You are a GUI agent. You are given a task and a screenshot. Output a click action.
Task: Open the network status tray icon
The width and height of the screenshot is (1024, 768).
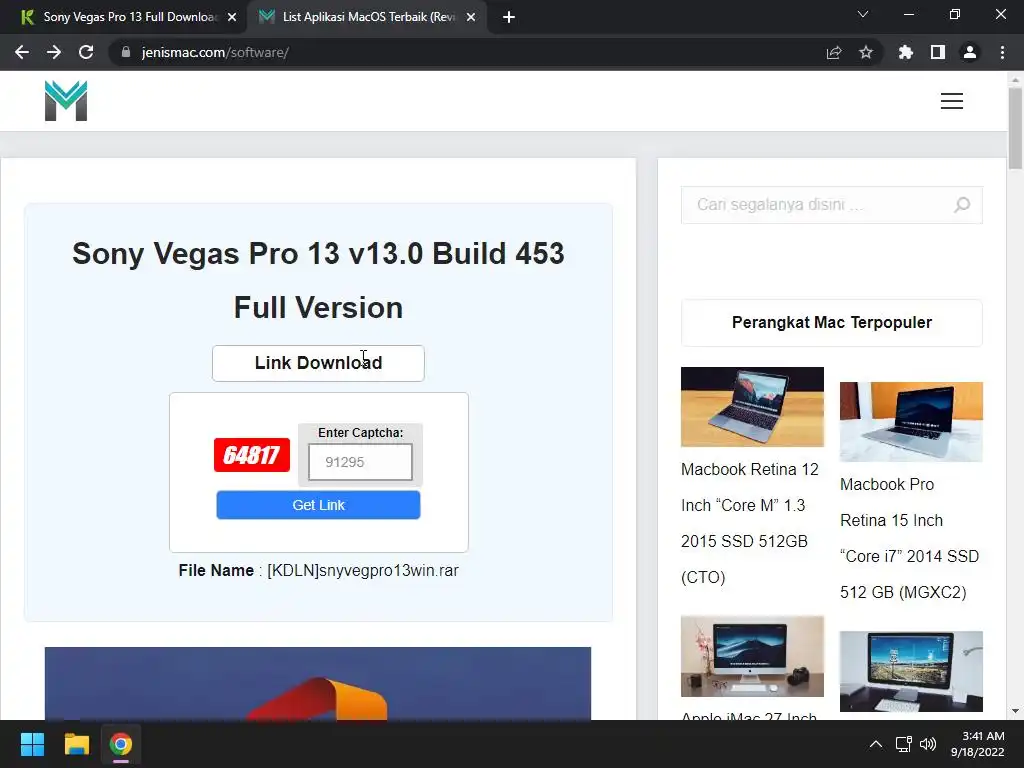pyautogui.click(x=903, y=744)
